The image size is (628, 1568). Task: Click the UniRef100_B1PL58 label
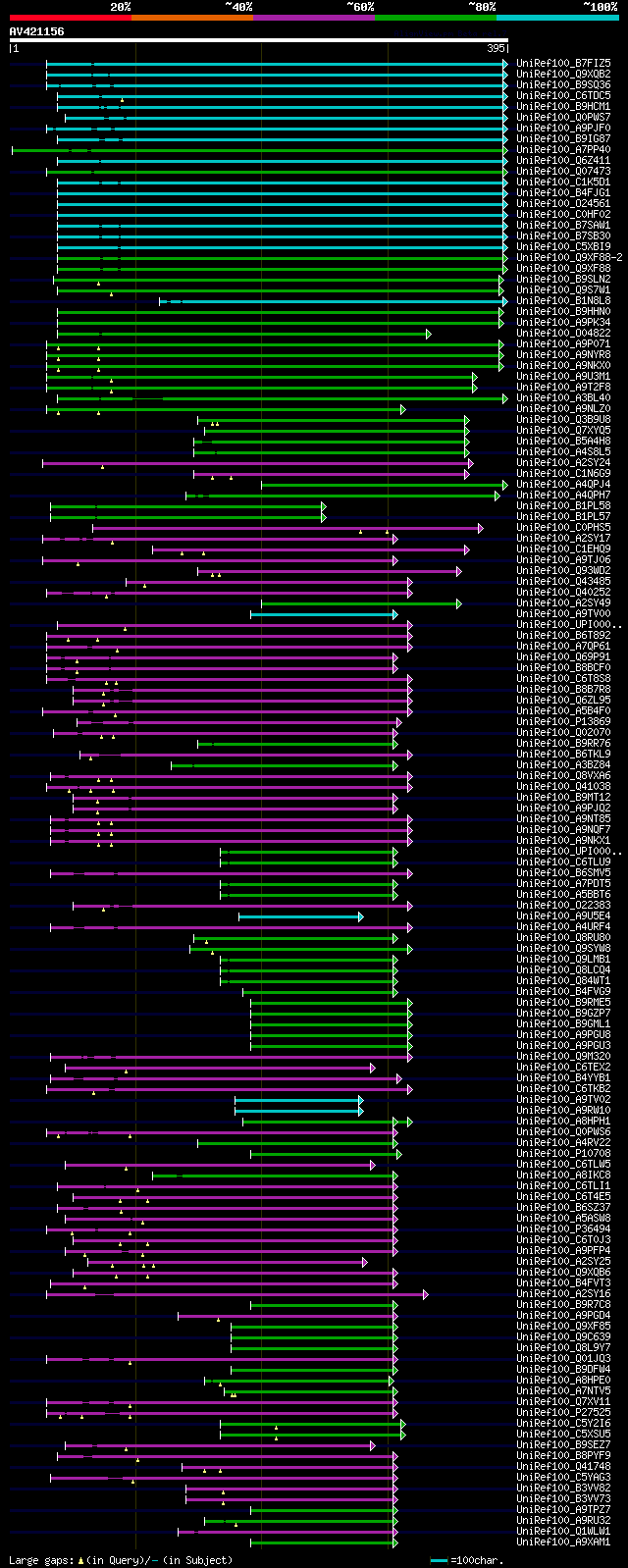[x=563, y=505]
